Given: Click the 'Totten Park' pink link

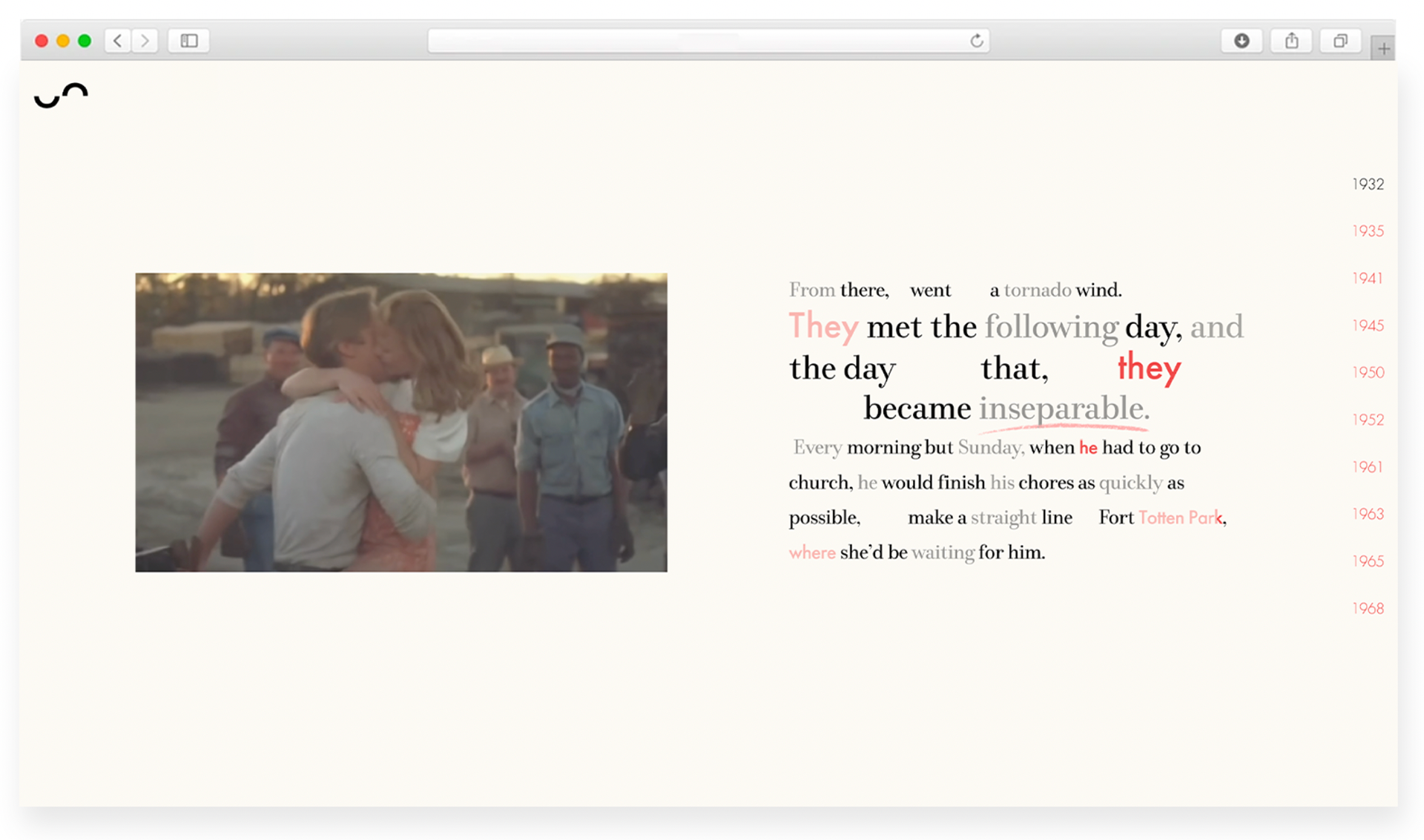Looking at the screenshot, I should pos(1181,517).
